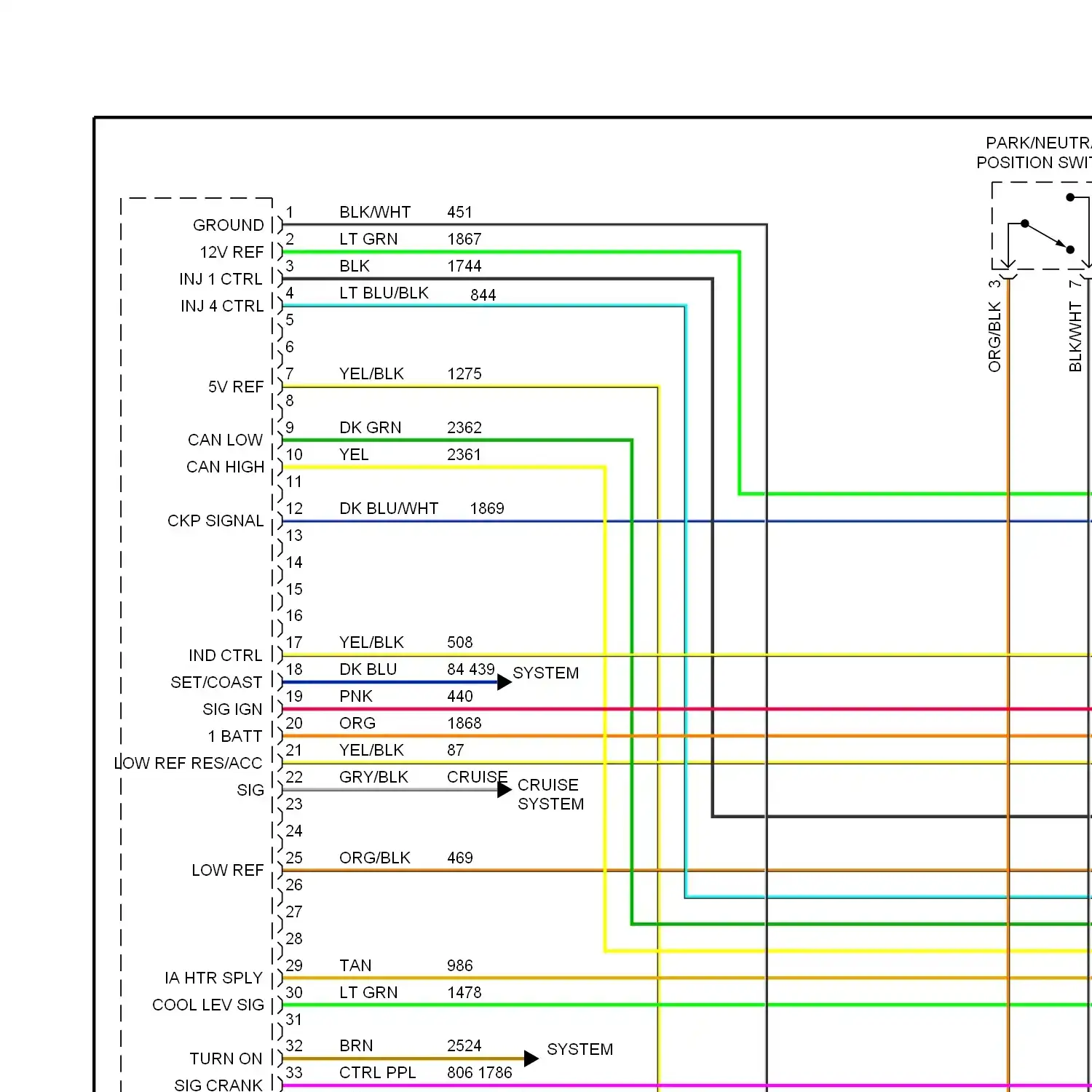Click circuit number 451
Screen dimensions: 1092x1092
pyautogui.click(x=459, y=212)
